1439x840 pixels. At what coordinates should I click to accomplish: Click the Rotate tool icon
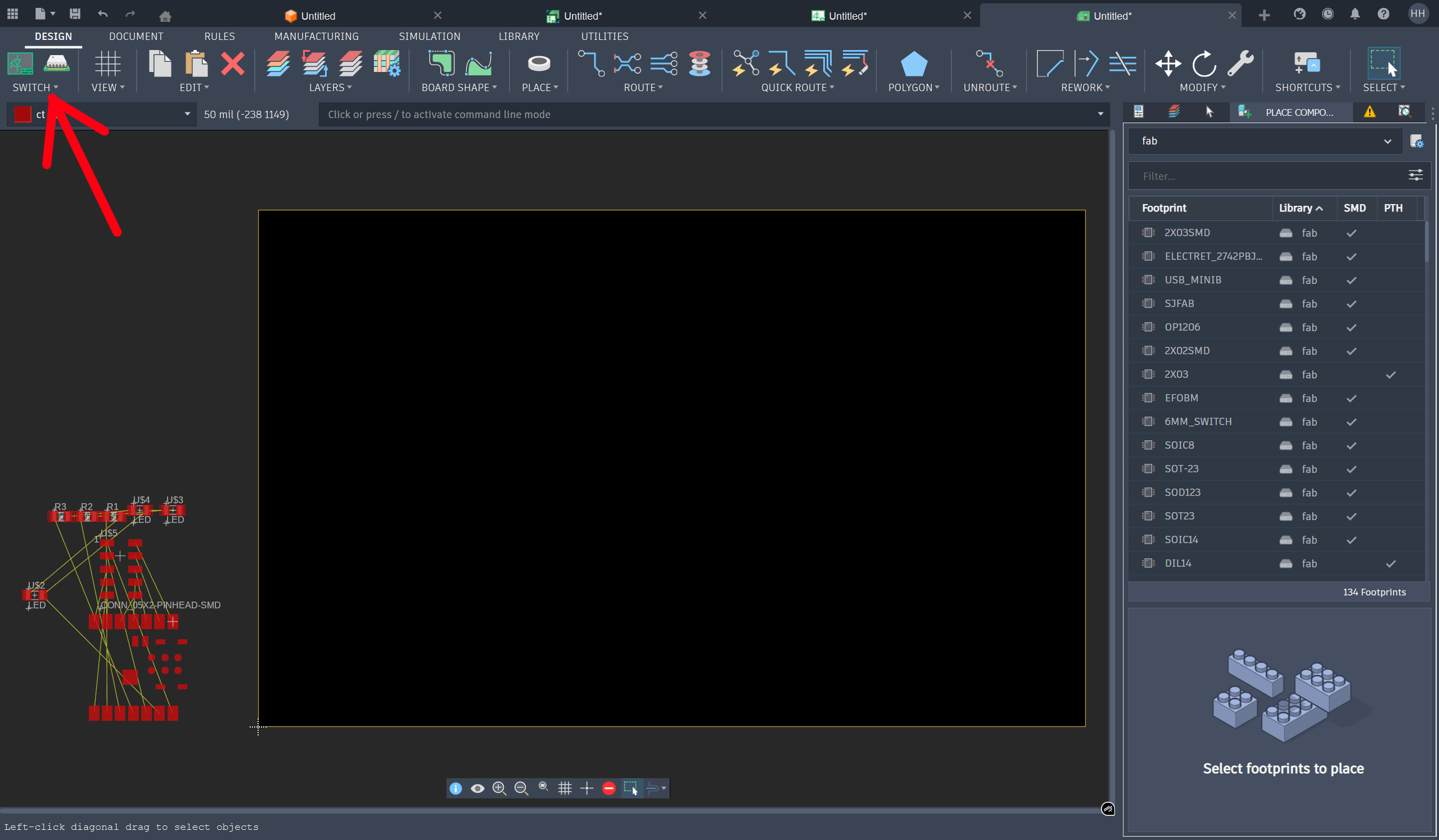coord(1204,64)
